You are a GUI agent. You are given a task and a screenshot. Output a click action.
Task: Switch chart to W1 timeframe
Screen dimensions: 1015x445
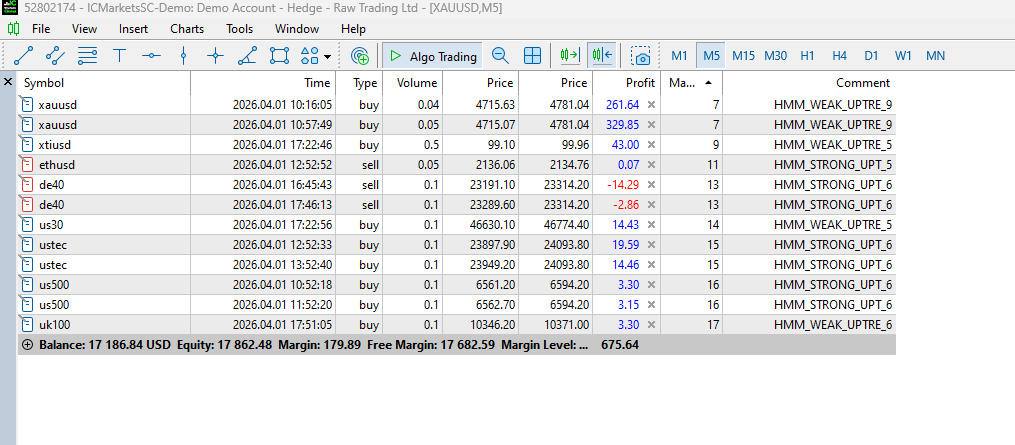(903, 56)
